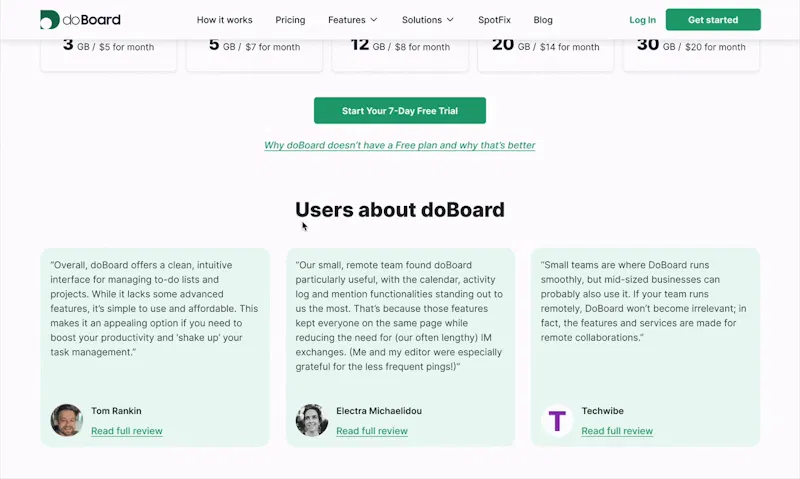
Task: Go to the Pricing menu item
Action: (x=290, y=20)
